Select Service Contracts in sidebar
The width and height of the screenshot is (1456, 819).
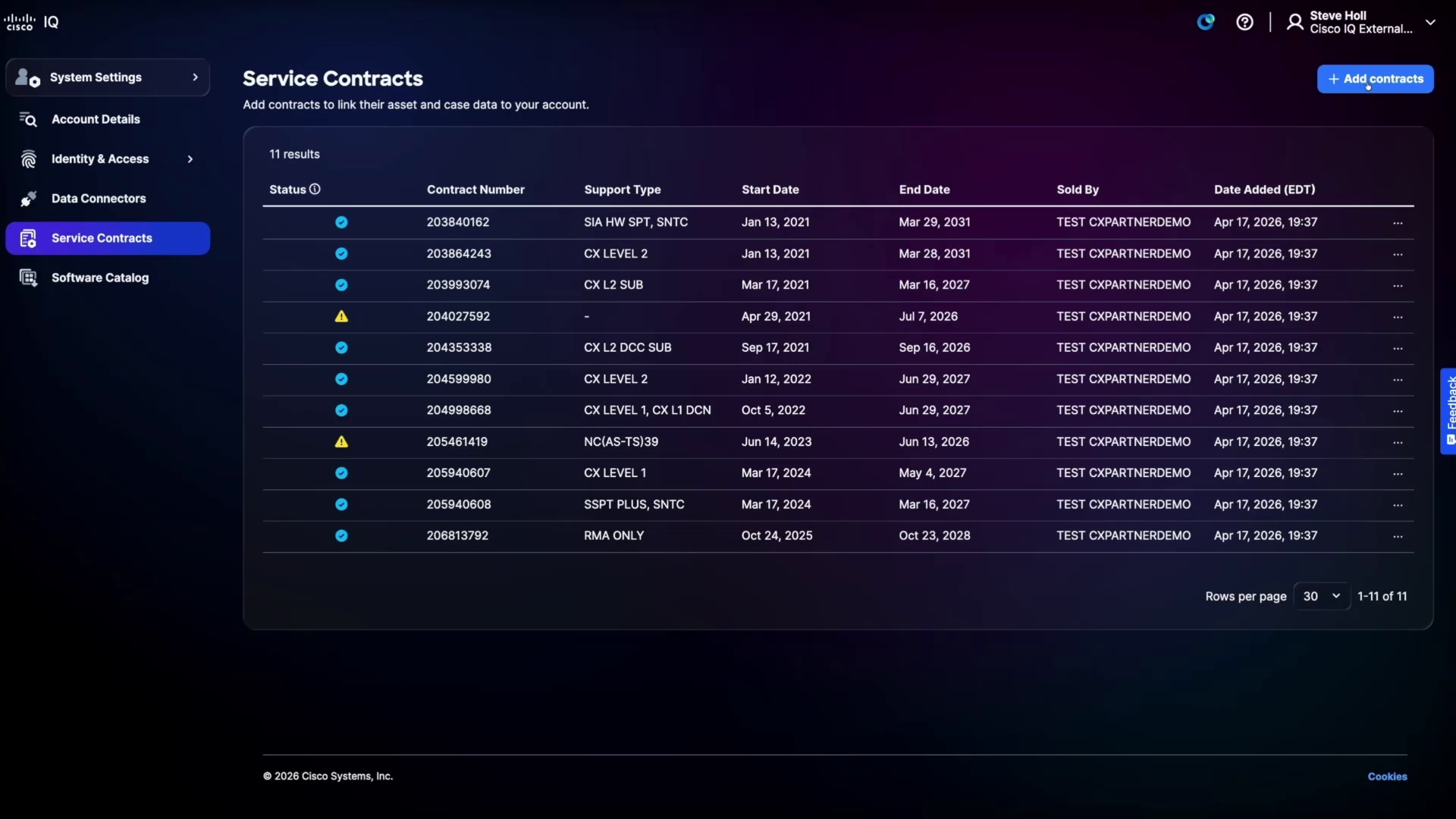[108, 238]
